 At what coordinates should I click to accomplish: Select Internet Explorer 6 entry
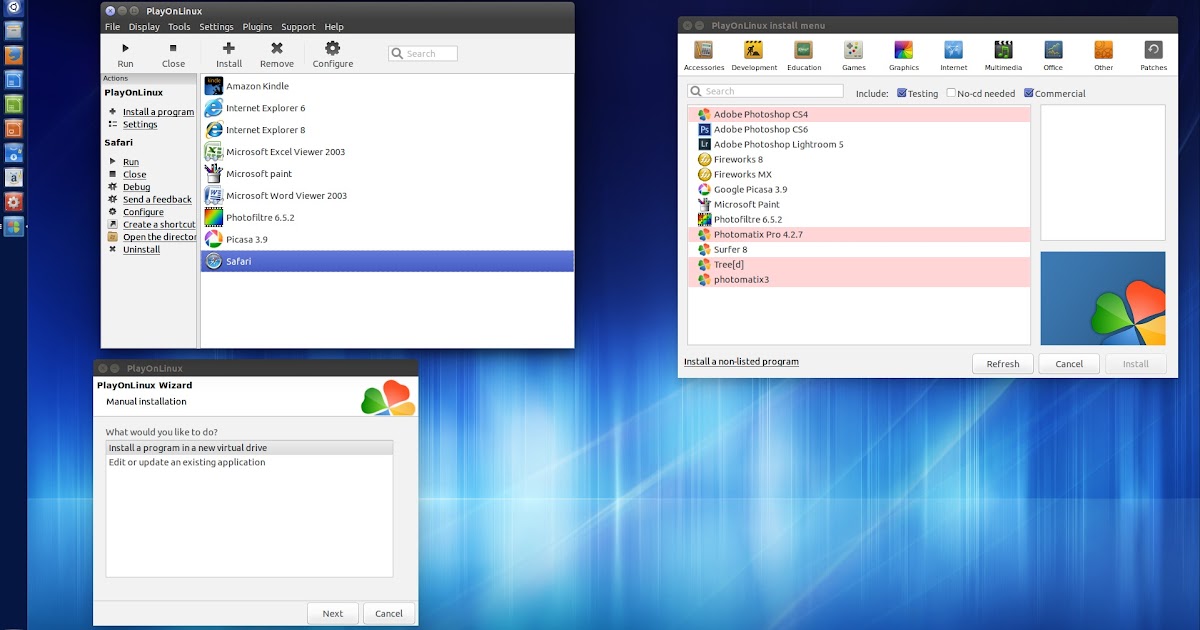387,108
